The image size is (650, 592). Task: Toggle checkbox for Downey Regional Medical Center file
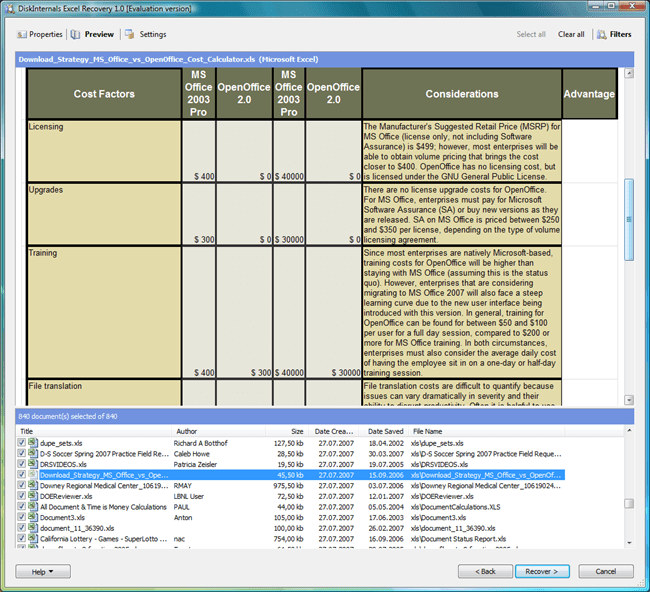[22, 485]
